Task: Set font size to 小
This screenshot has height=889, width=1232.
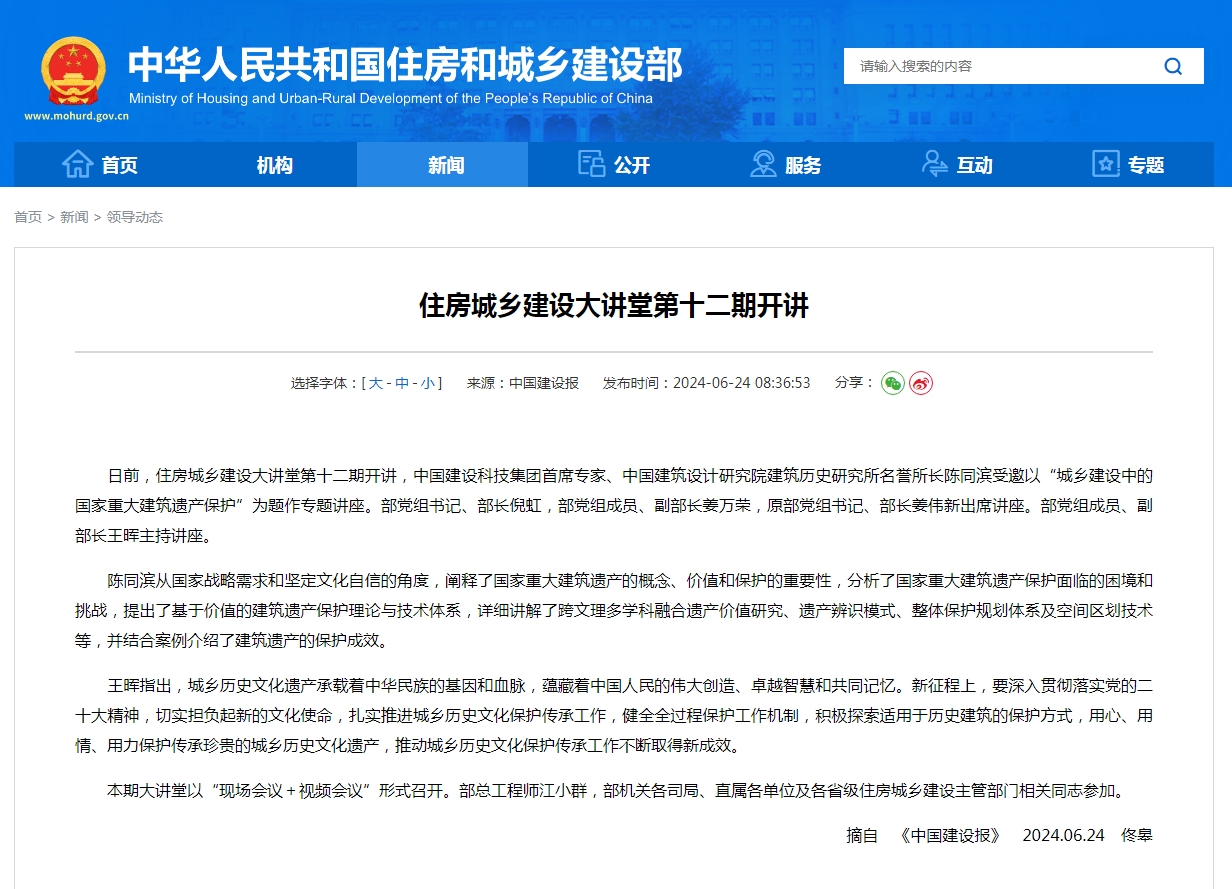Action: coord(428,383)
